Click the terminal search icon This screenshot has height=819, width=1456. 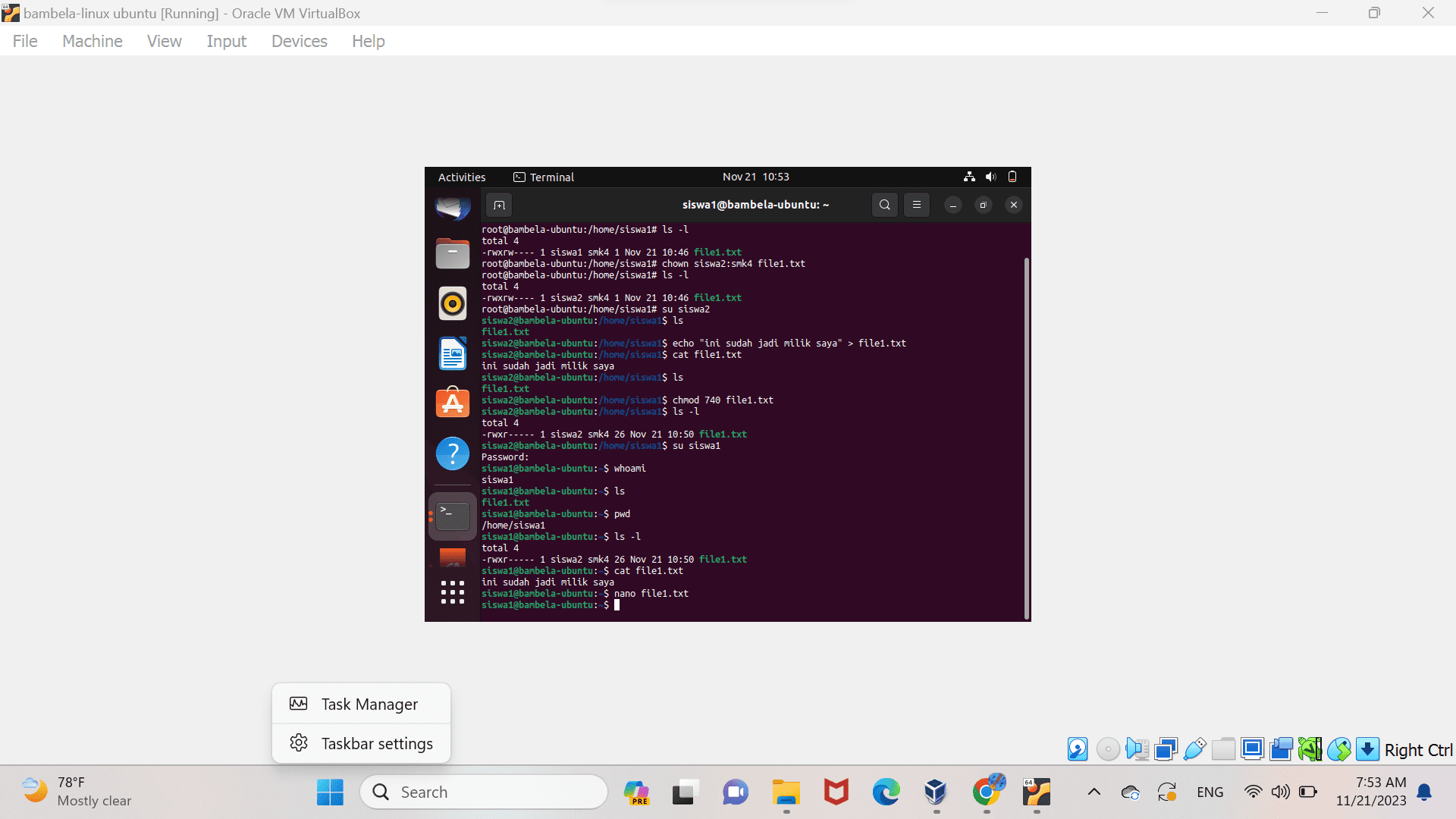tap(885, 205)
